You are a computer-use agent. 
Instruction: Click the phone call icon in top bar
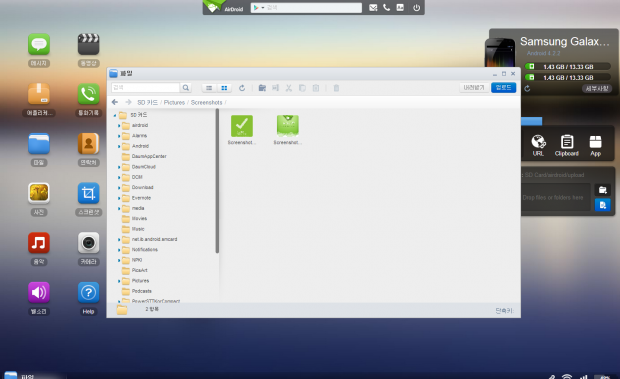[386, 8]
